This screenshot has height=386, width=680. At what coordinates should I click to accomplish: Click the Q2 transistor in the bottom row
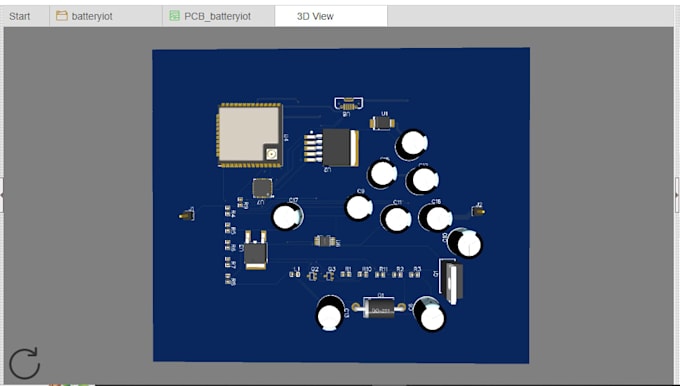pos(312,275)
